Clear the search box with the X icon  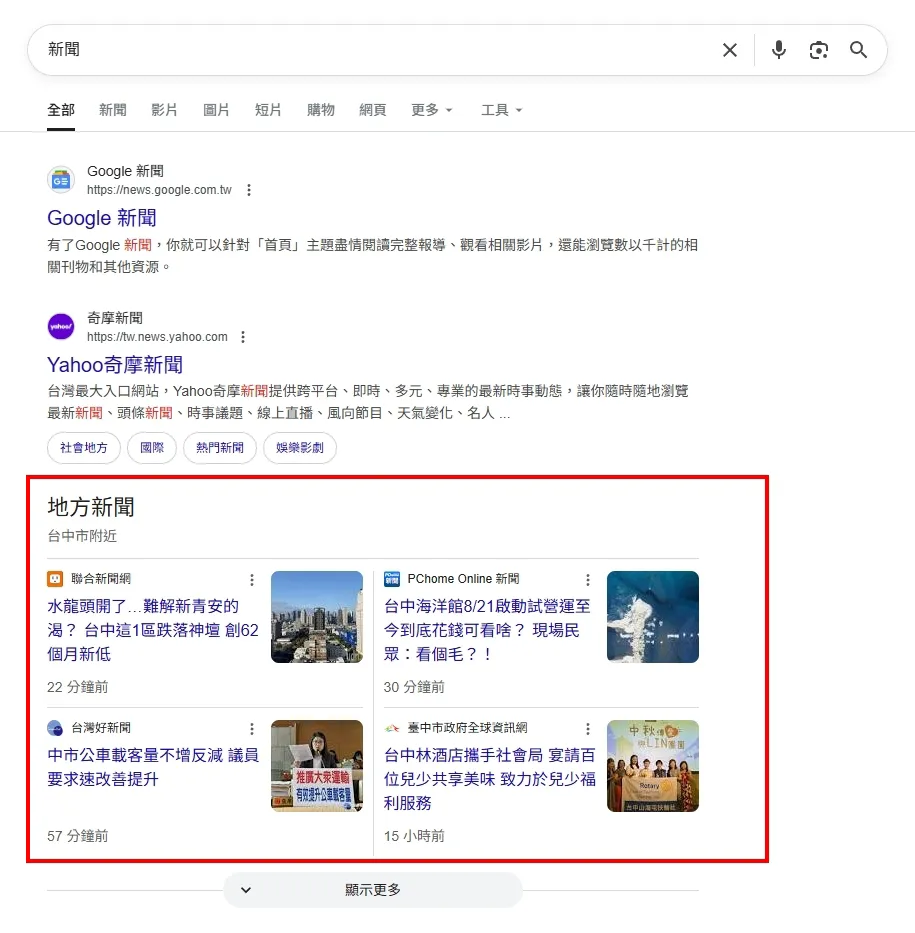pyautogui.click(x=729, y=49)
